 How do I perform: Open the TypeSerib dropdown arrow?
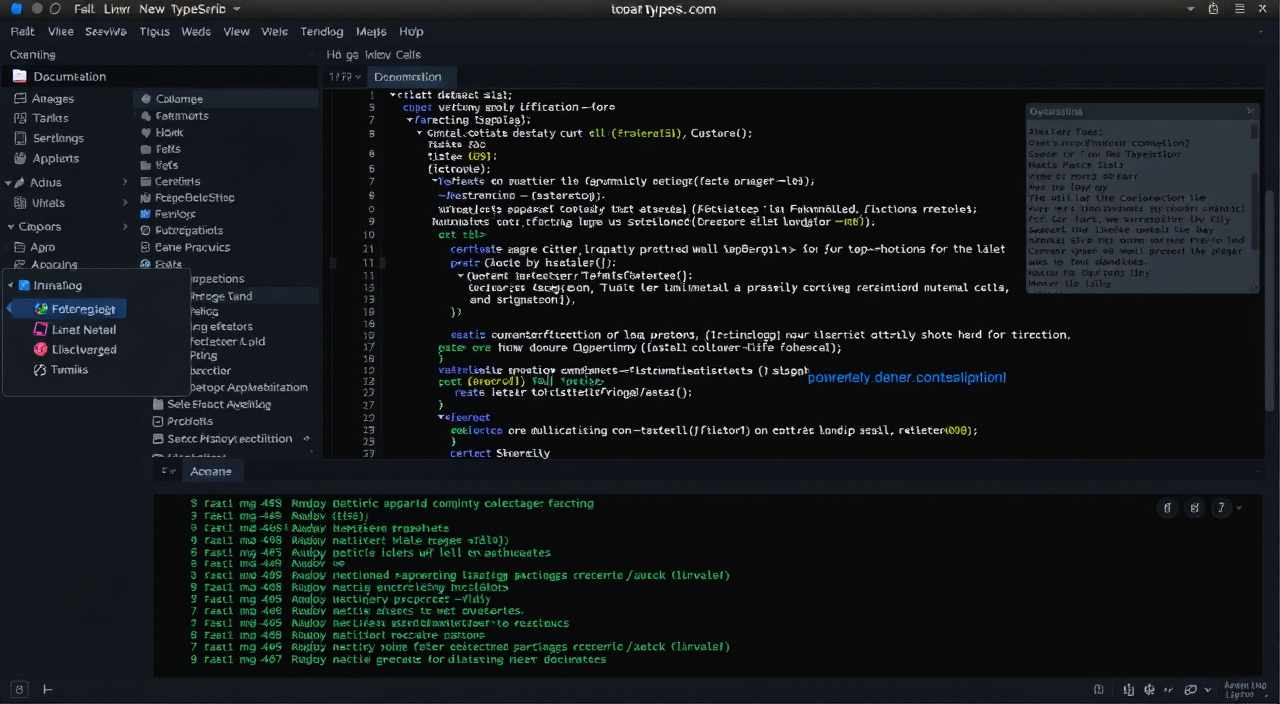point(237,9)
